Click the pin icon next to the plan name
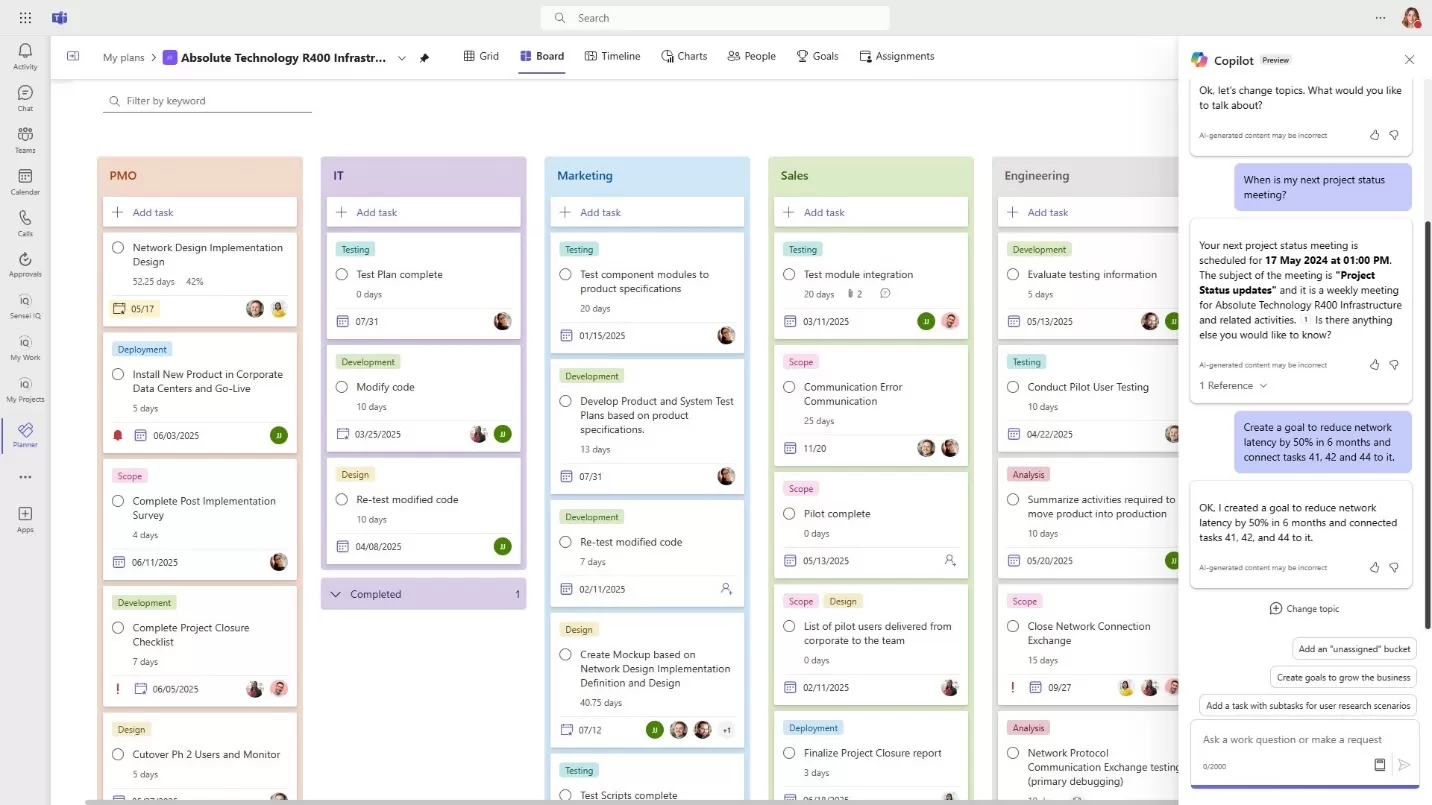 [x=424, y=57]
